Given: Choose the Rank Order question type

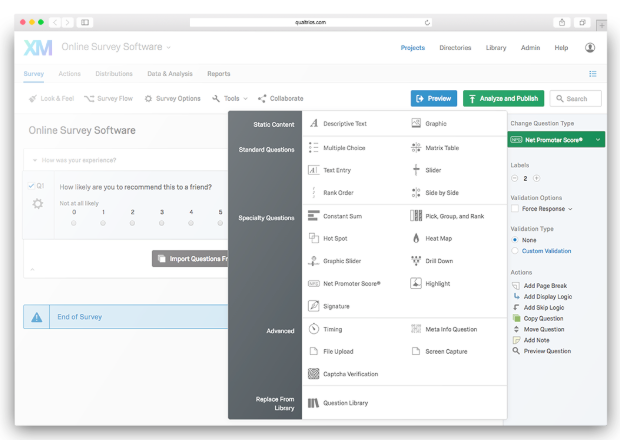Looking at the screenshot, I should 331,193.
